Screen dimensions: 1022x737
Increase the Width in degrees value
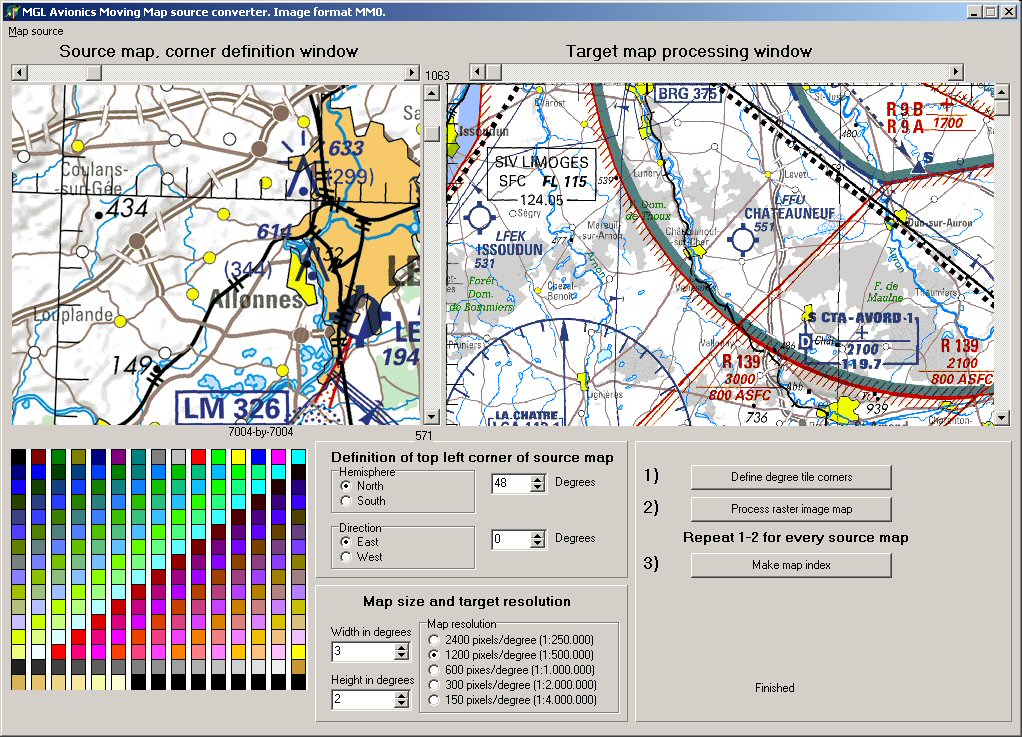[x=402, y=647]
